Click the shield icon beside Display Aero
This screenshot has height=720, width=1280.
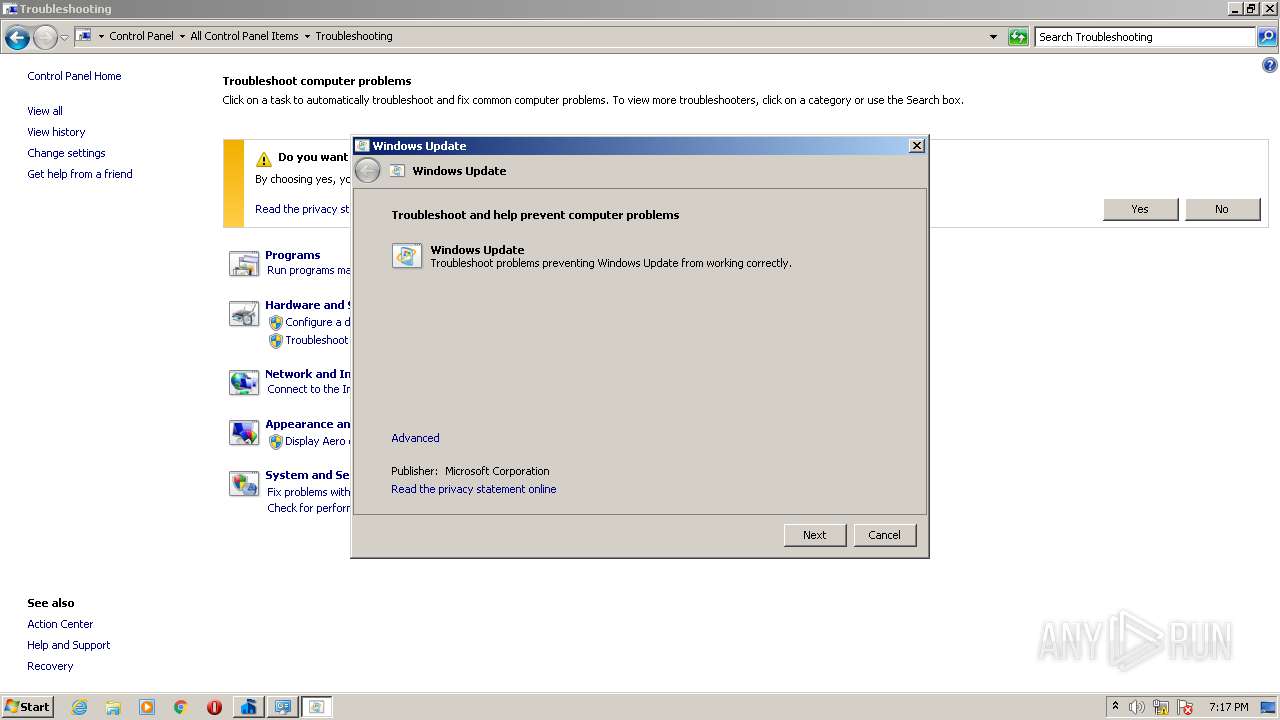click(x=276, y=441)
